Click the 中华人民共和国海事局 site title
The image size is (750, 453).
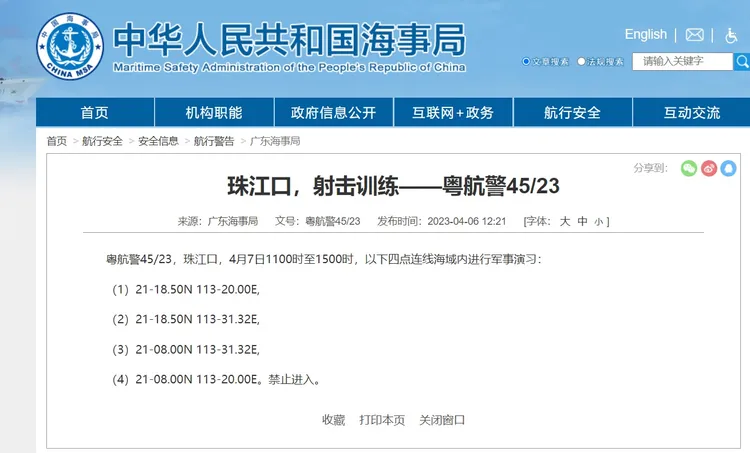point(289,40)
